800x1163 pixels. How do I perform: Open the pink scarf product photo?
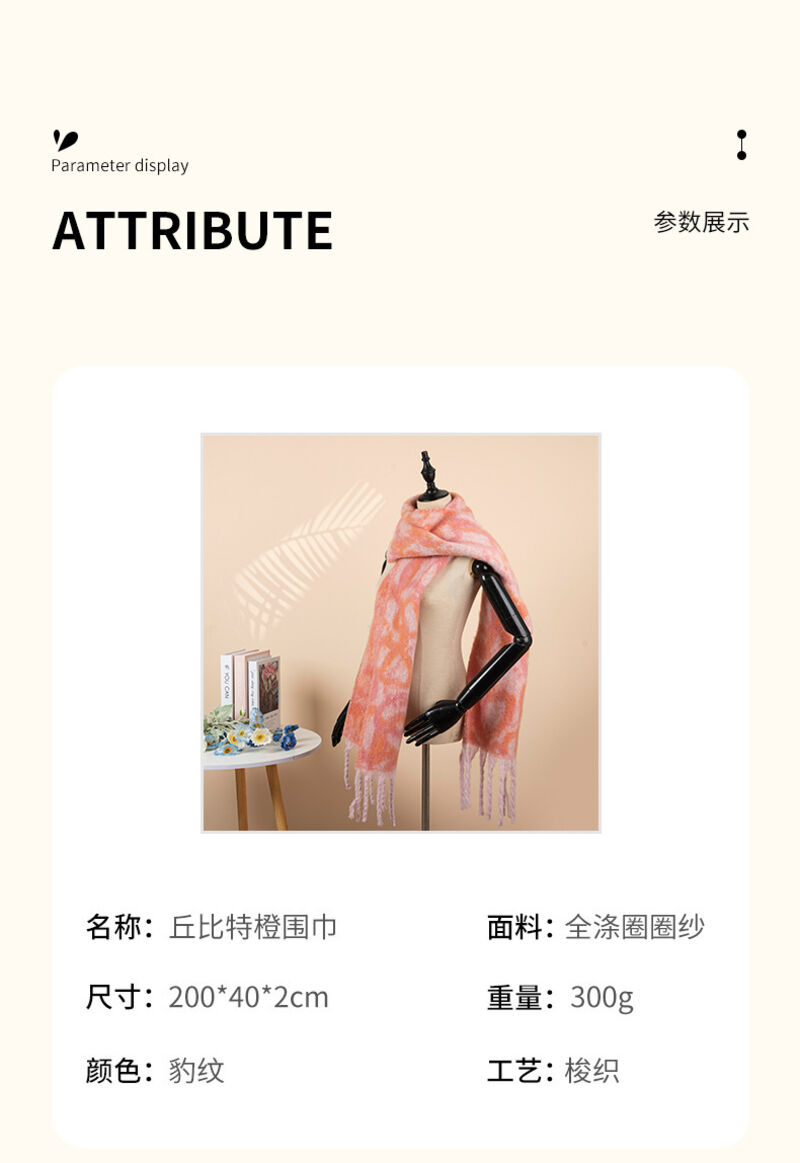(400, 633)
